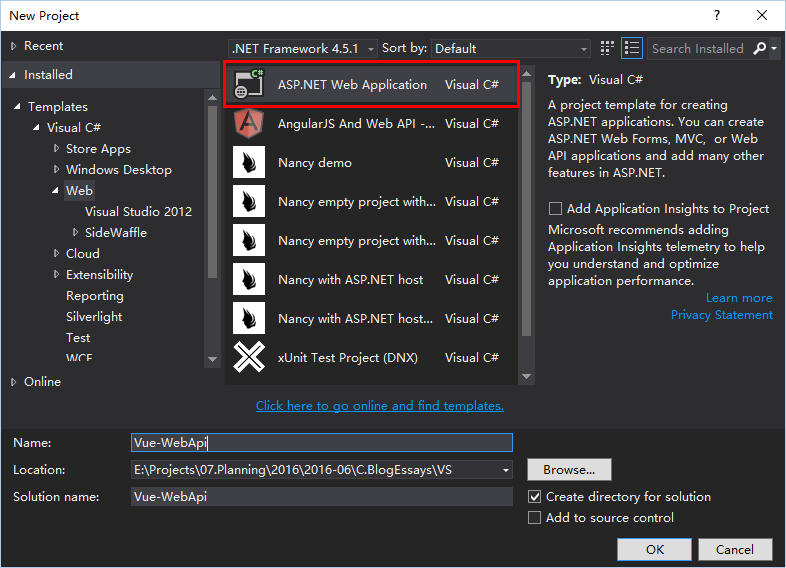The width and height of the screenshot is (786, 568).
Task: Collapse the Web tree node
Action: pos(55,191)
